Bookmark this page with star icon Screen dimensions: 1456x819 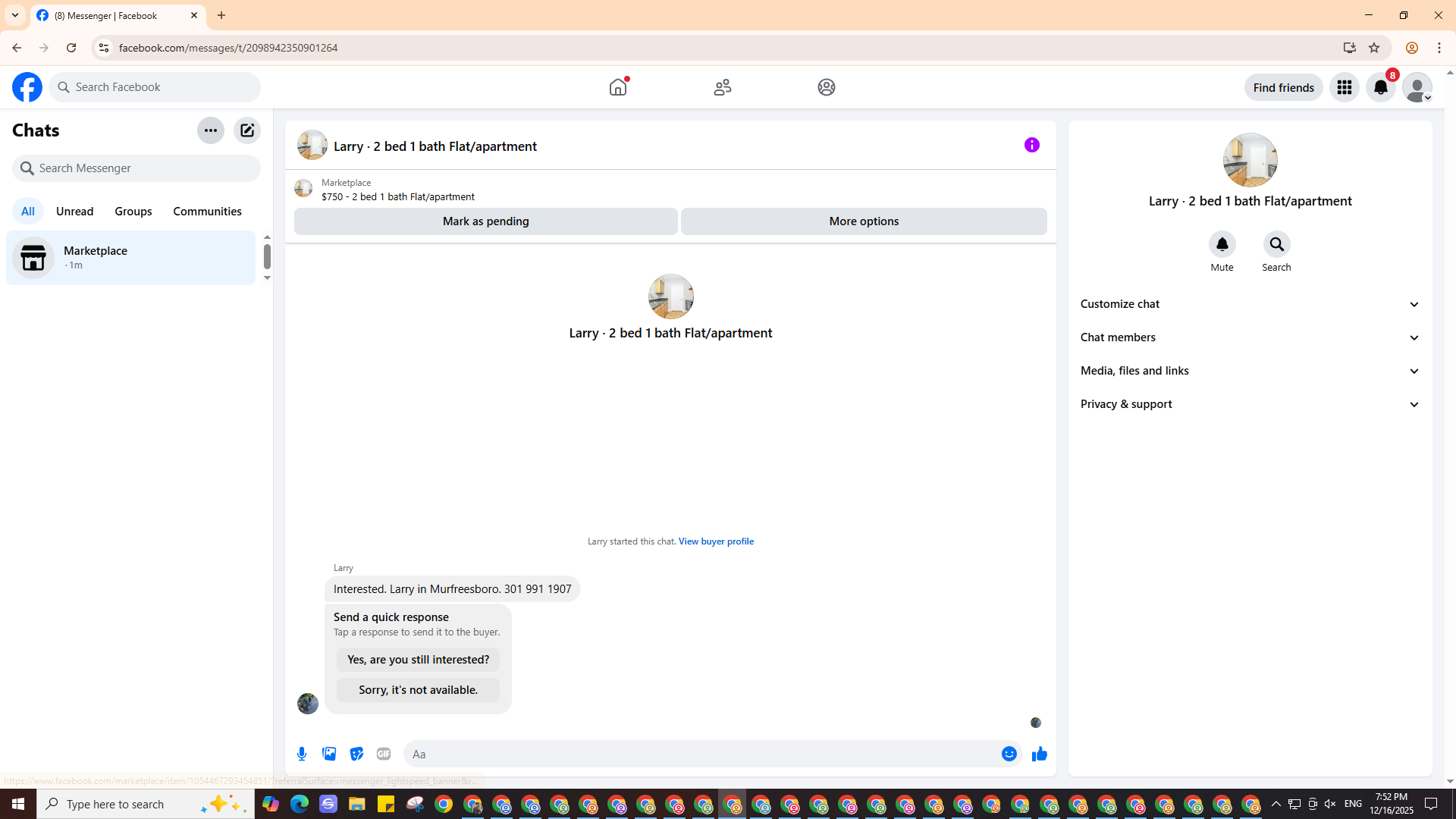click(x=1374, y=48)
